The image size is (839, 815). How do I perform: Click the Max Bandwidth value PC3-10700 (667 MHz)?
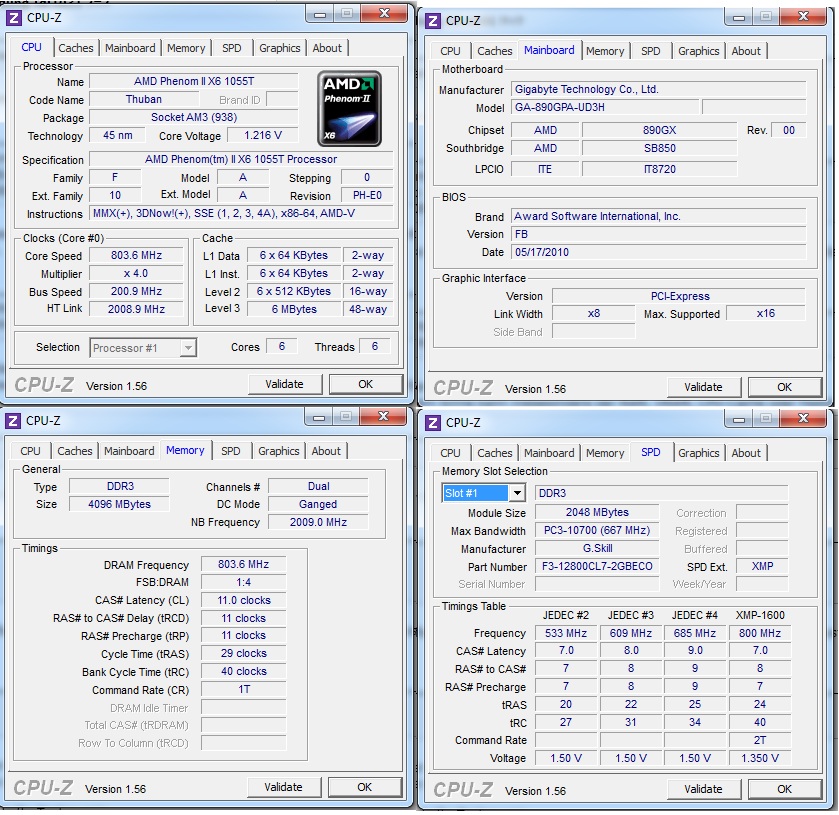[597, 530]
